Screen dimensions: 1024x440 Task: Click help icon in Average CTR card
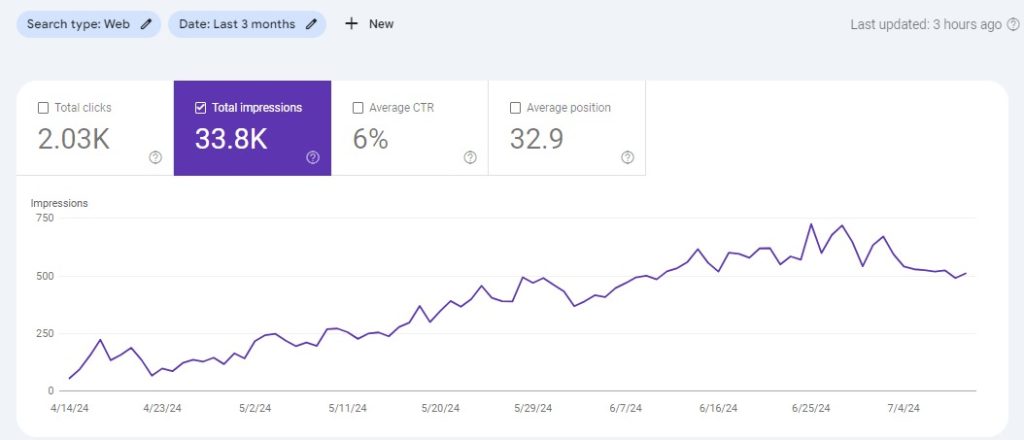[x=470, y=157]
